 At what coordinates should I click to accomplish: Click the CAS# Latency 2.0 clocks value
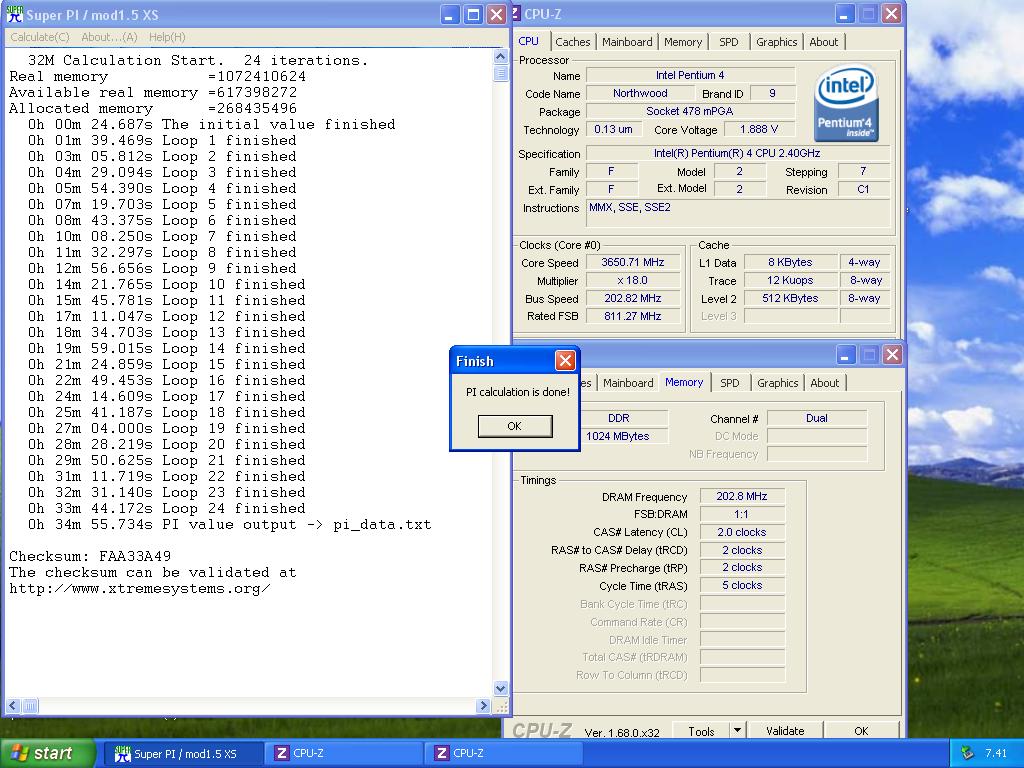click(741, 532)
